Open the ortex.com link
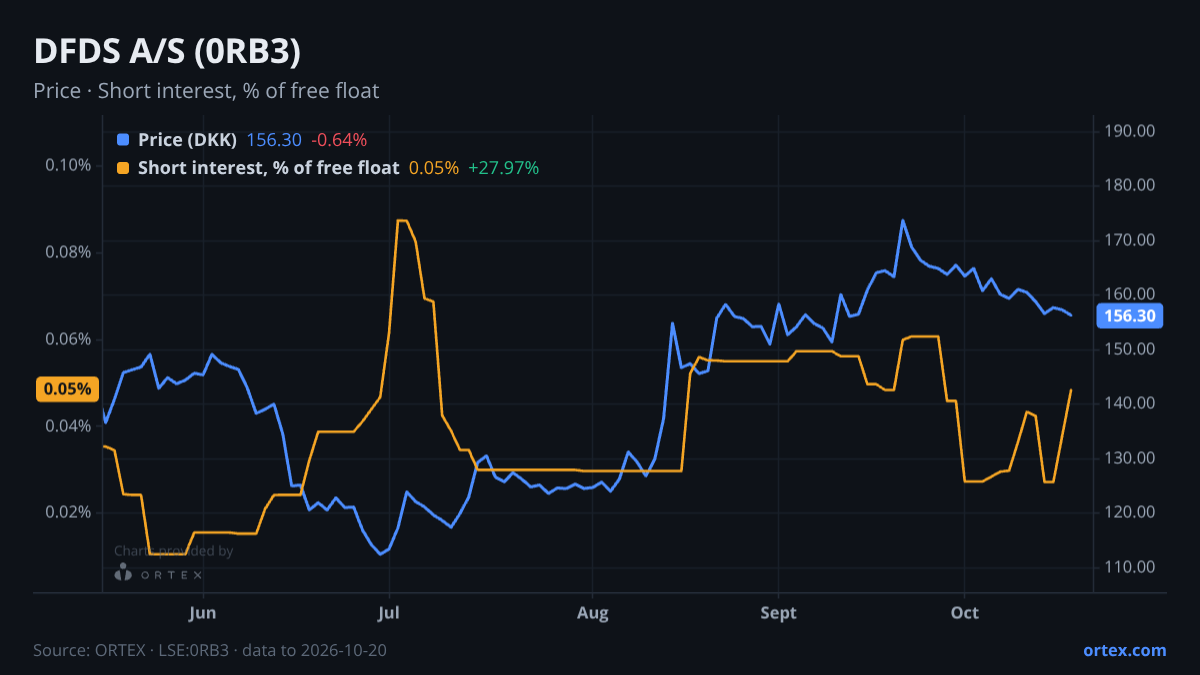The height and width of the screenshot is (675, 1200). [x=1124, y=650]
